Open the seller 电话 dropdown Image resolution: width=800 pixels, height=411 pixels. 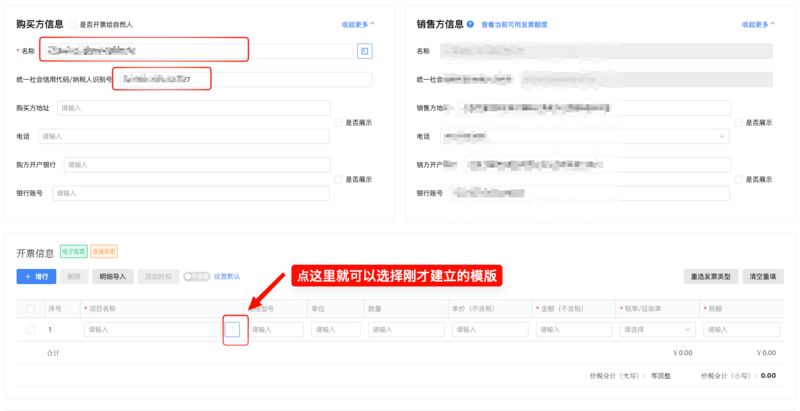[x=585, y=136]
